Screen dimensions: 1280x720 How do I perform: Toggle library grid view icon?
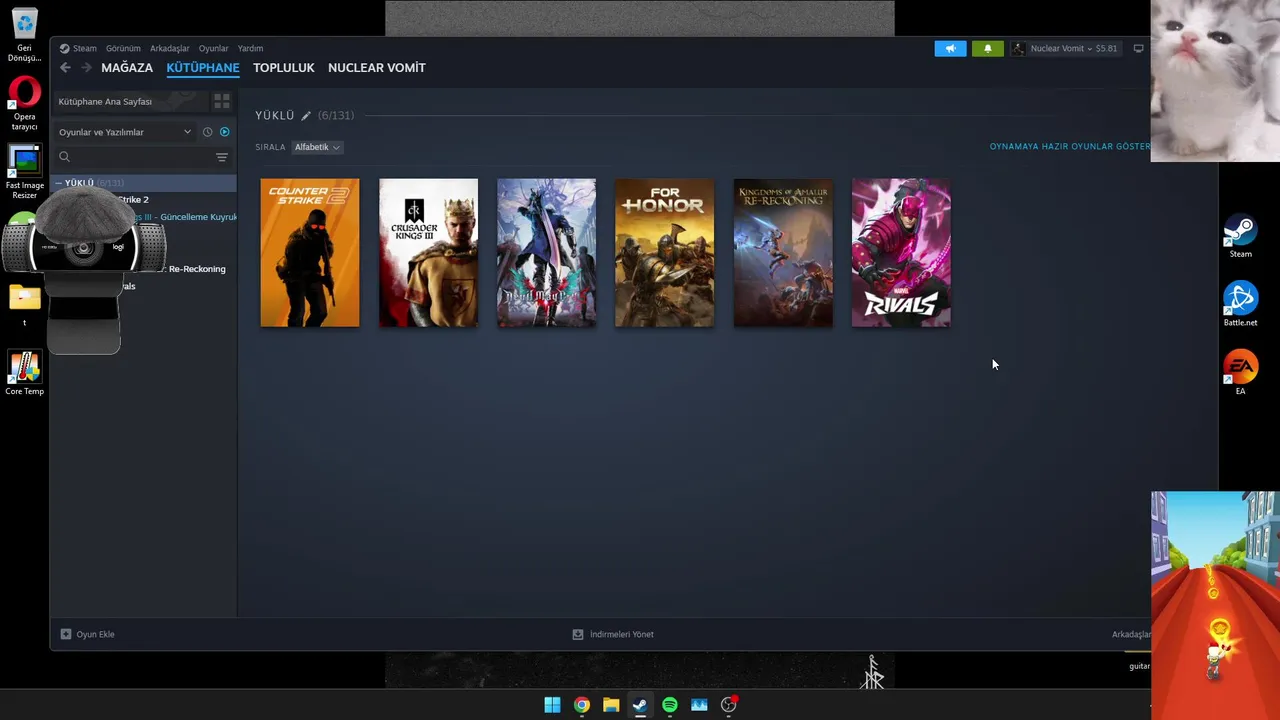[222, 101]
